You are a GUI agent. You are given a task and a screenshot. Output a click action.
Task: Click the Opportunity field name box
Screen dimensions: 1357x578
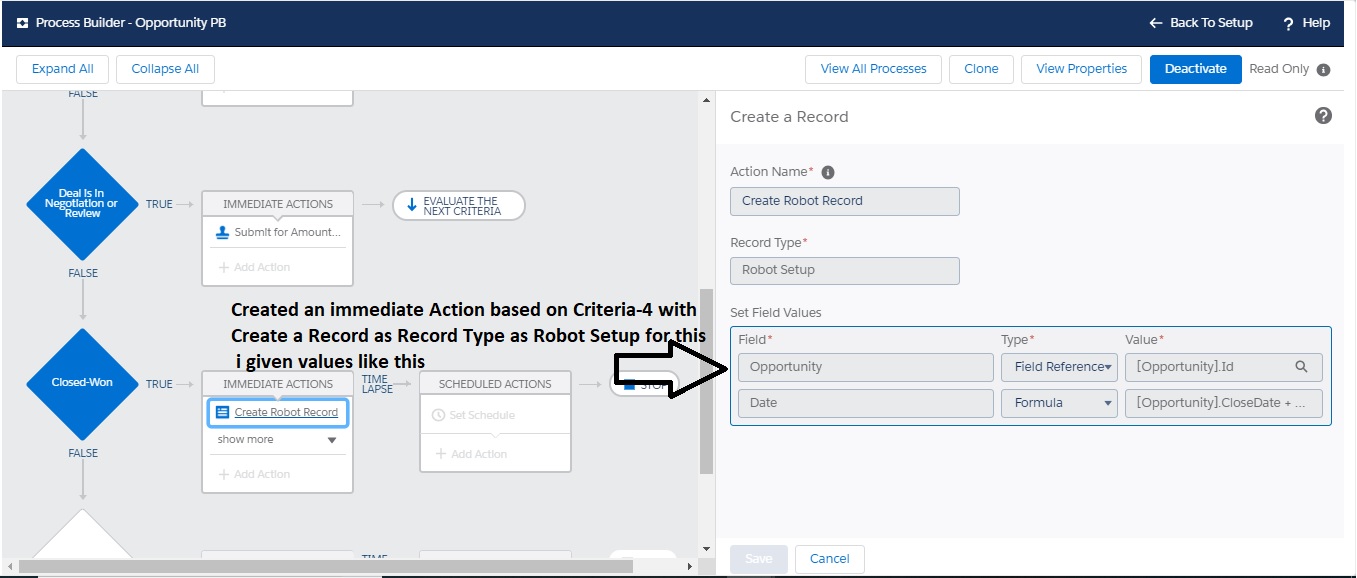pos(866,367)
